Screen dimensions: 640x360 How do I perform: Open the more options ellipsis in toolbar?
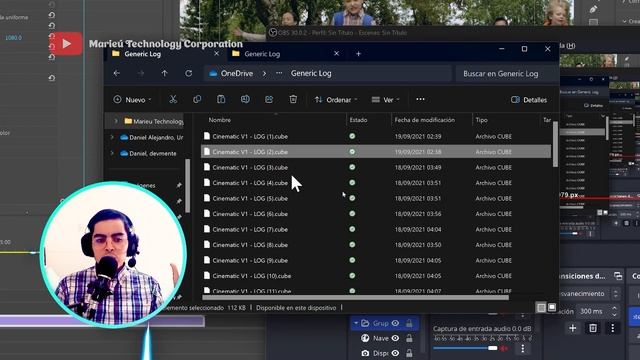(420, 99)
